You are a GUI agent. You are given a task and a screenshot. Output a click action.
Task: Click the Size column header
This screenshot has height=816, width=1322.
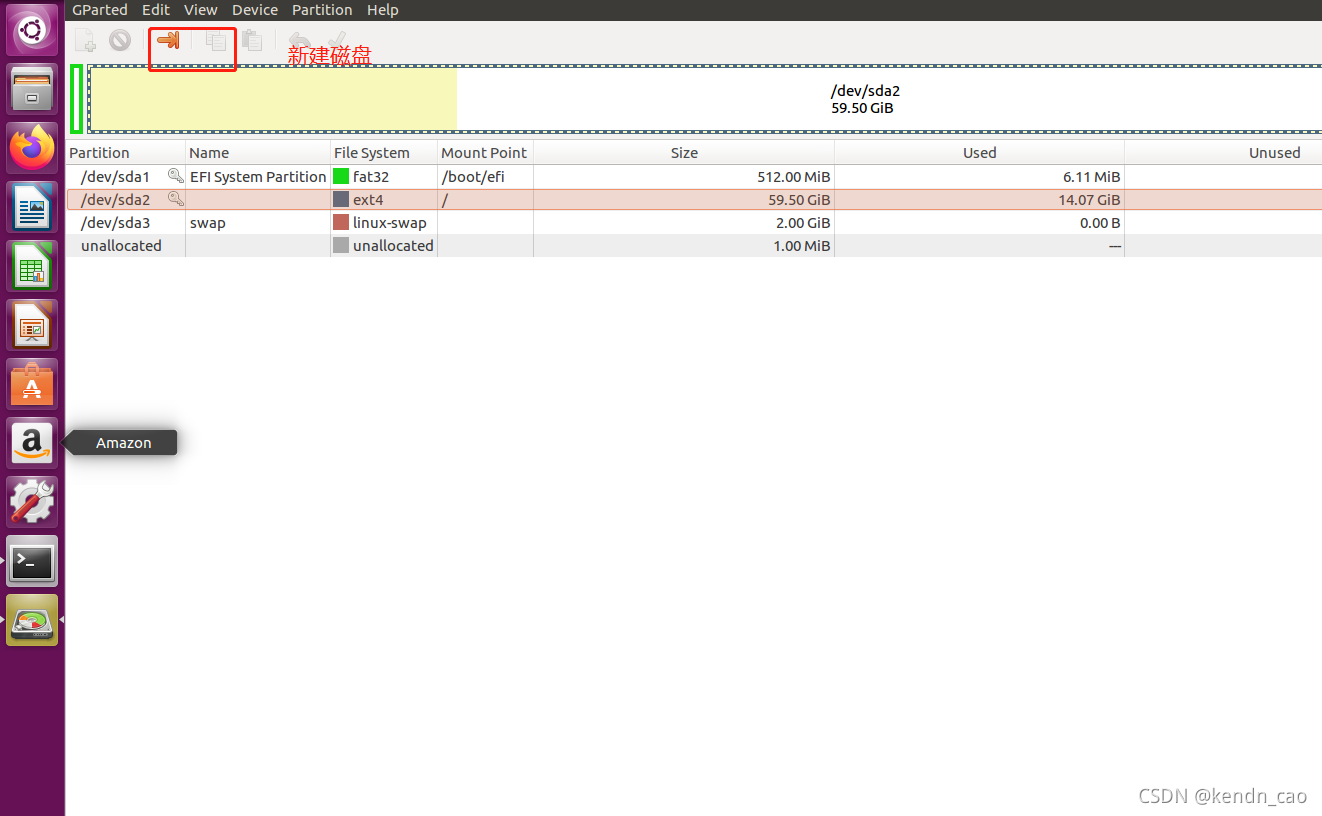coord(684,153)
